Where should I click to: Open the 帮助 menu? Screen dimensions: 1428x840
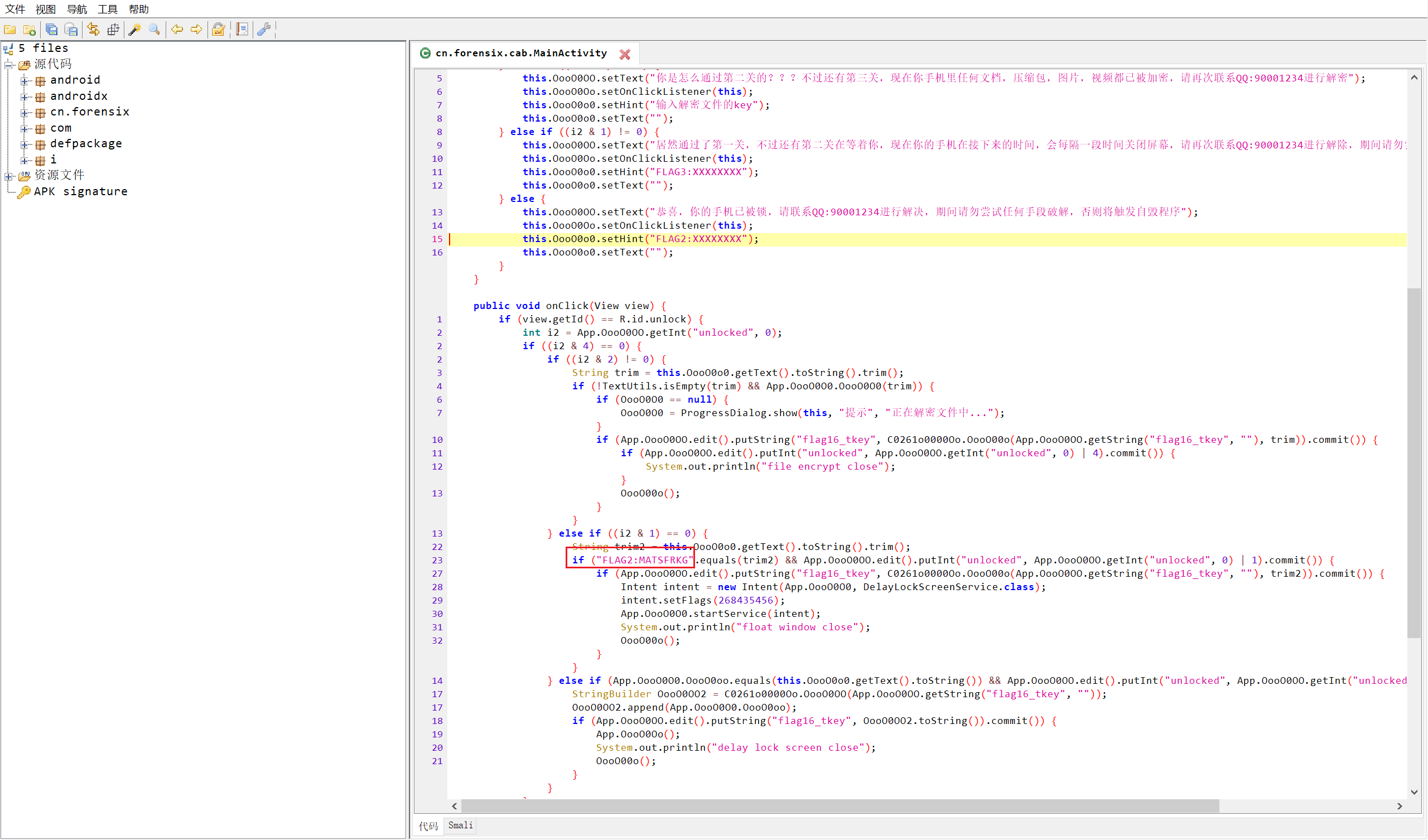138,9
